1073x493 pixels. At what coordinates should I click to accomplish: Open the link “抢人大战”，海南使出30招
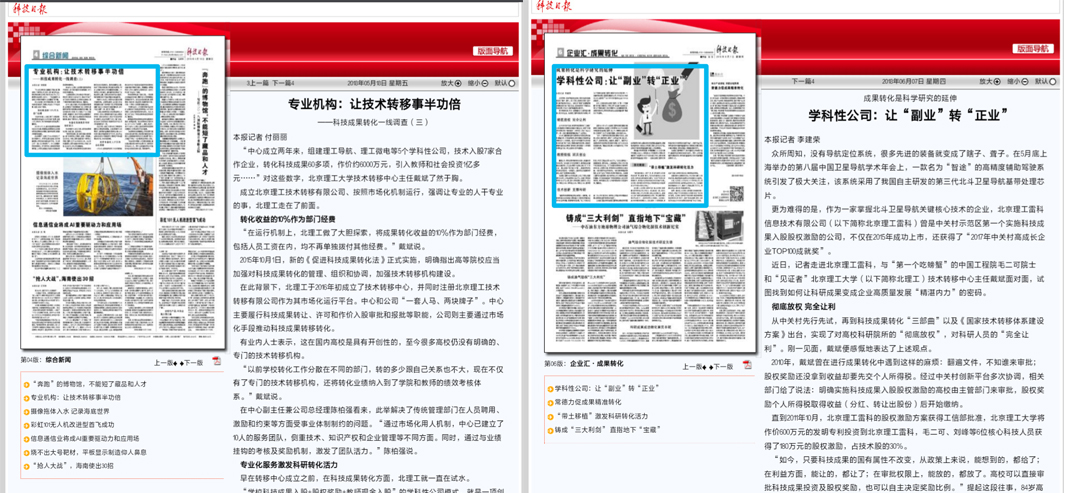point(72,465)
